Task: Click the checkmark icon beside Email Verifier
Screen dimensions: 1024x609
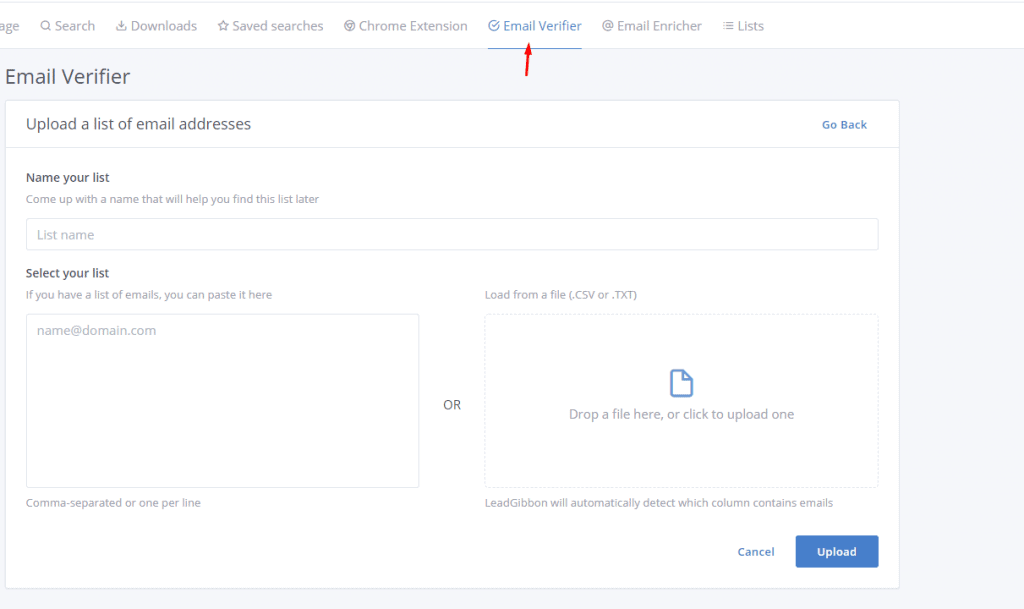Action: [x=494, y=26]
